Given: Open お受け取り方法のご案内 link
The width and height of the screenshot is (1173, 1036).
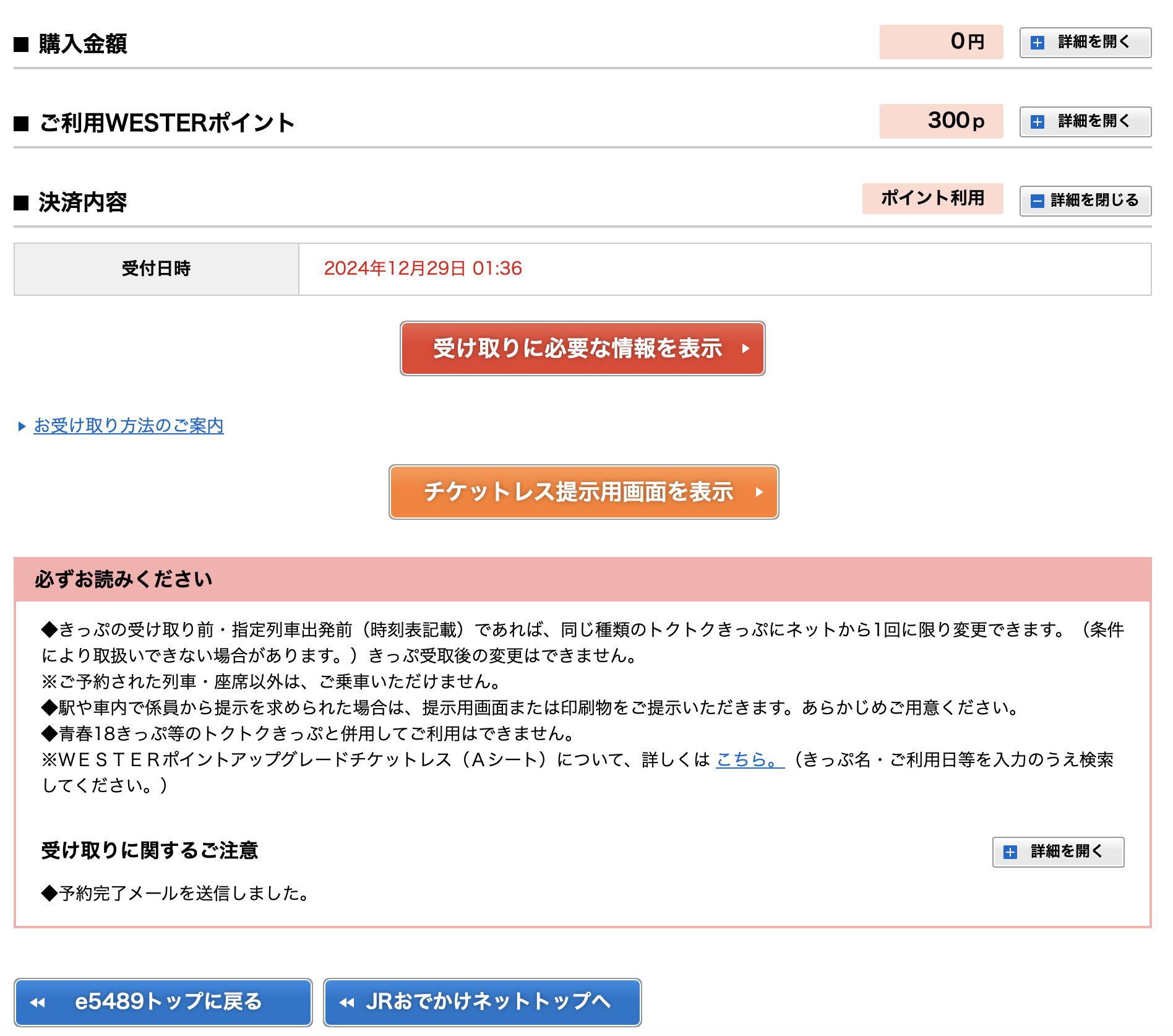Looking at the screenshot, I should point(129,426).
